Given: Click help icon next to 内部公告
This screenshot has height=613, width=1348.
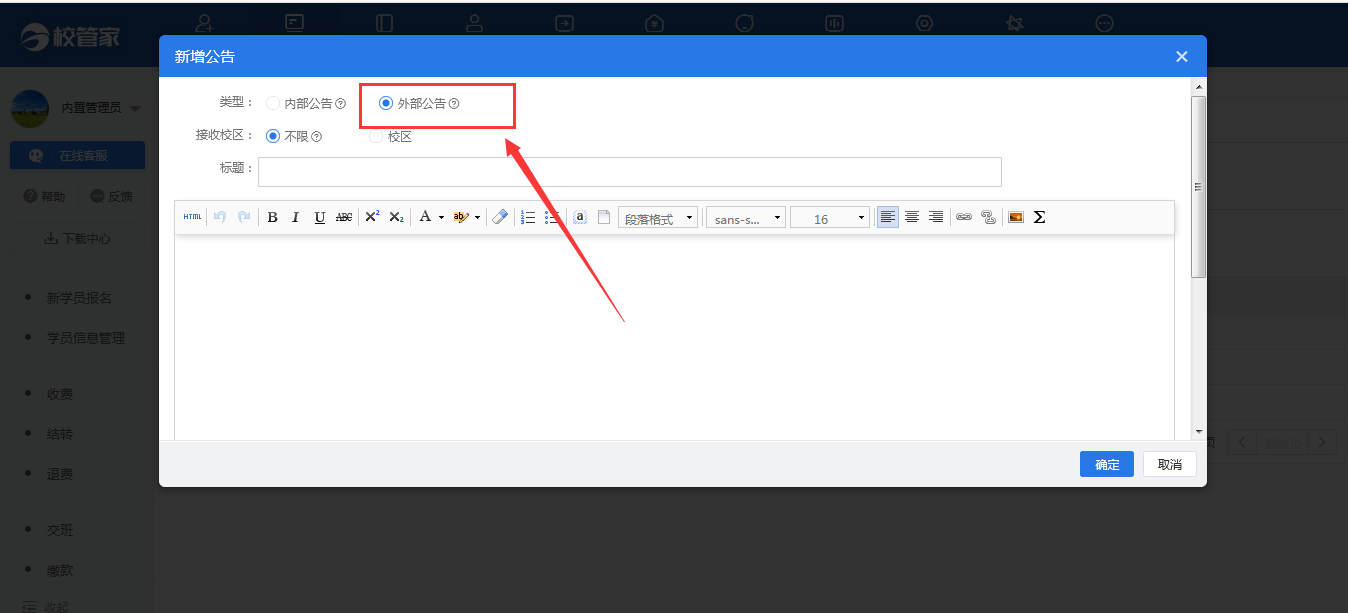Looking at the screenshot, I should [341, 104].
